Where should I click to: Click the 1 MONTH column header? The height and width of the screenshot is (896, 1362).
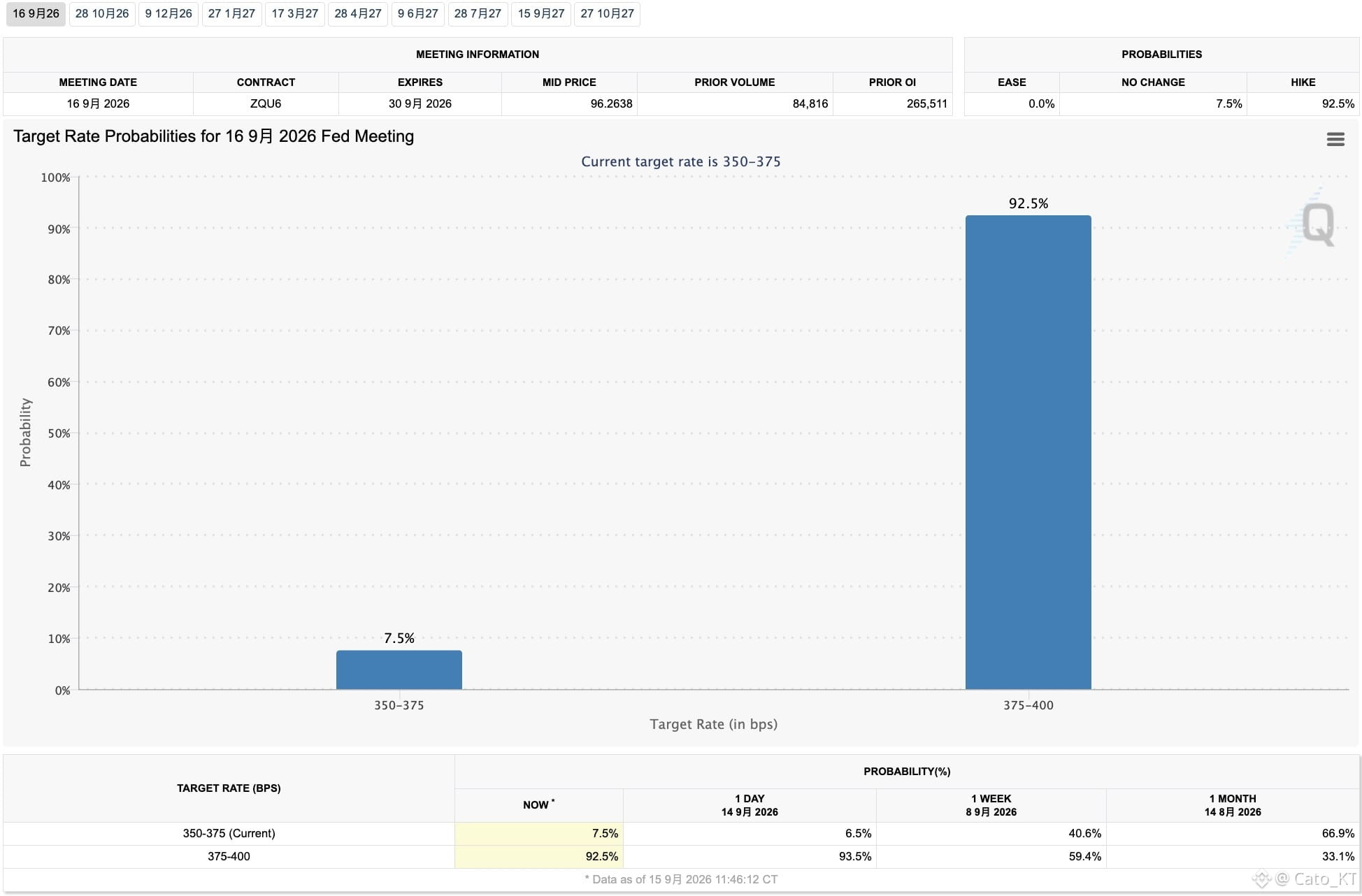(1233, 805)
